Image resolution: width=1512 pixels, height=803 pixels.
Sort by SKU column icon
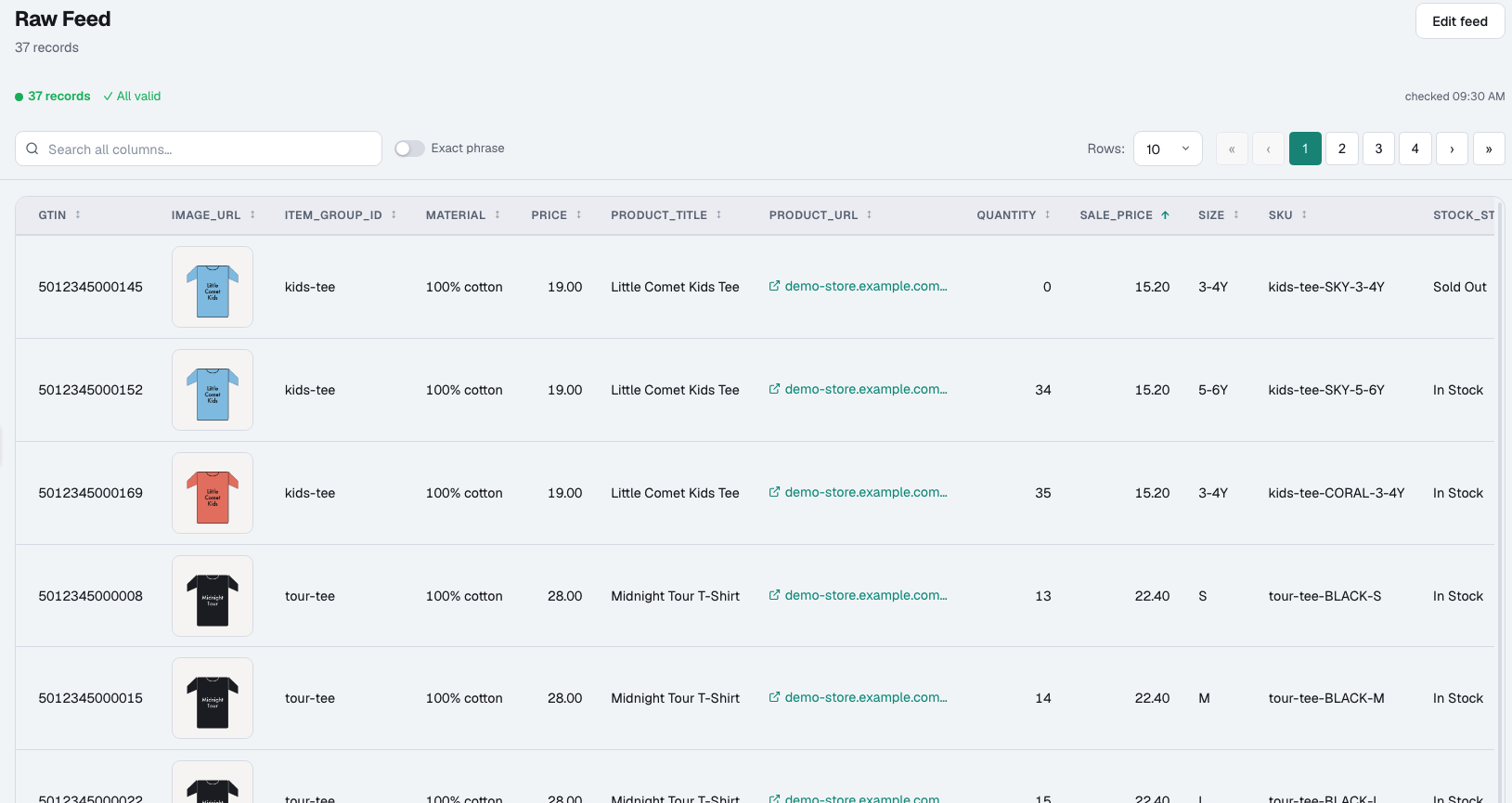click(x=1304, y=214)
